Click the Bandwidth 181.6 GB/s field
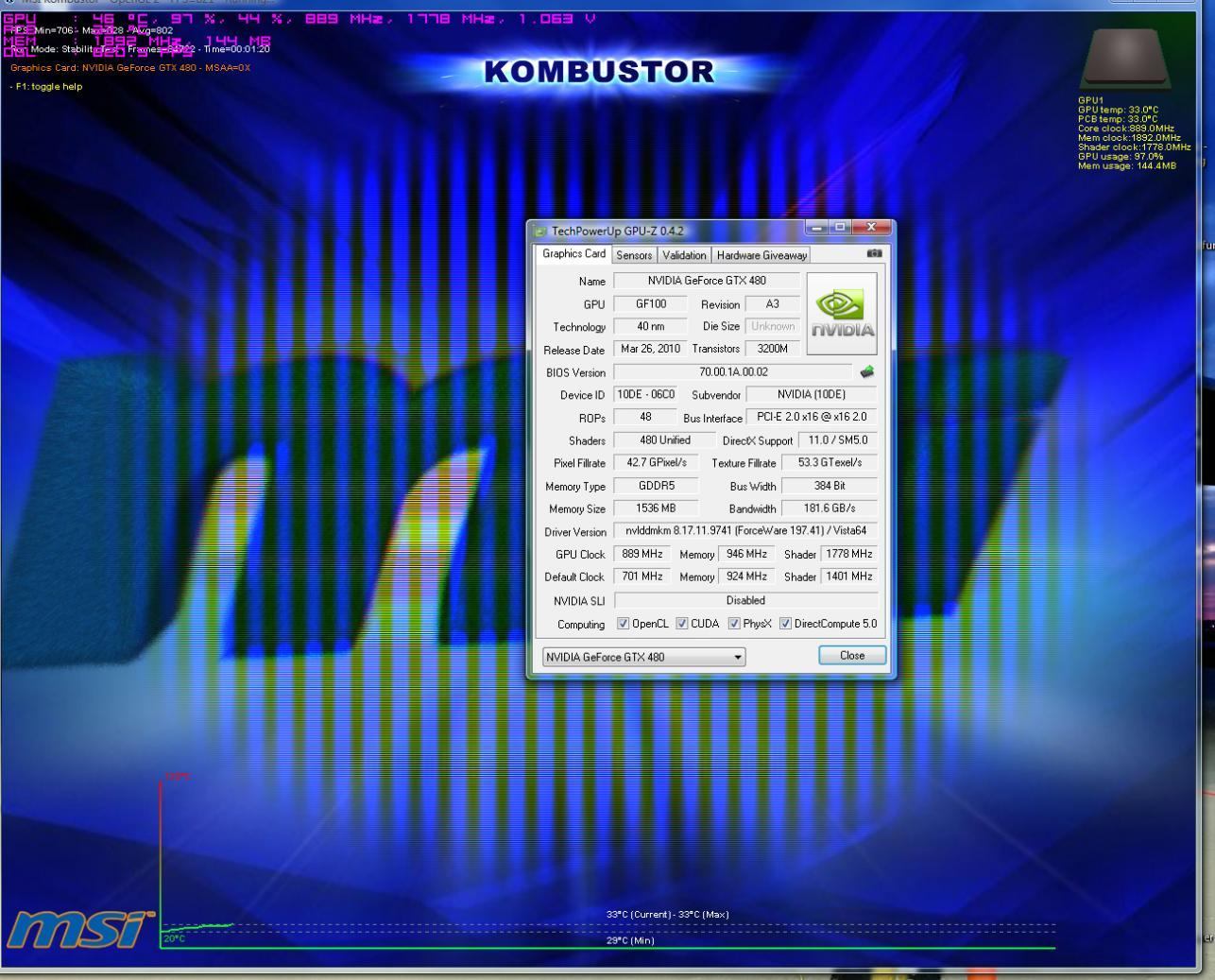This screenshot has height=980, width=1215. 830,508
